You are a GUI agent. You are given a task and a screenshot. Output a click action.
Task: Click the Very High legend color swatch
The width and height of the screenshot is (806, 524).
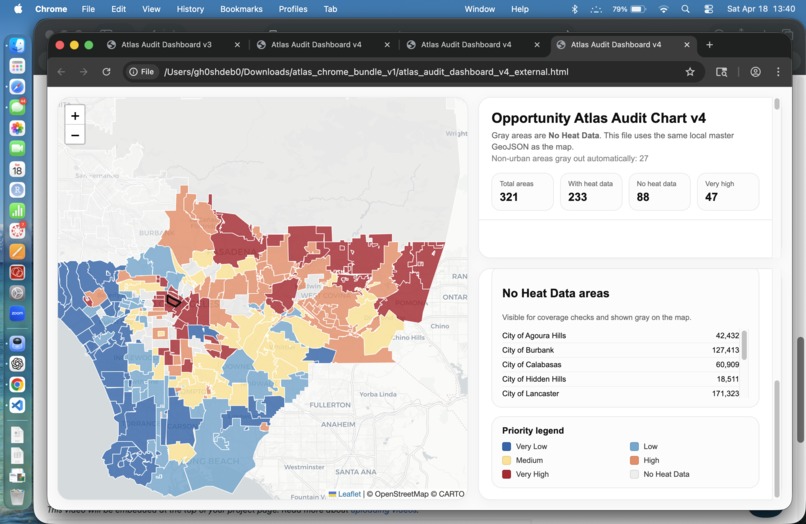(x=506, y=474)
